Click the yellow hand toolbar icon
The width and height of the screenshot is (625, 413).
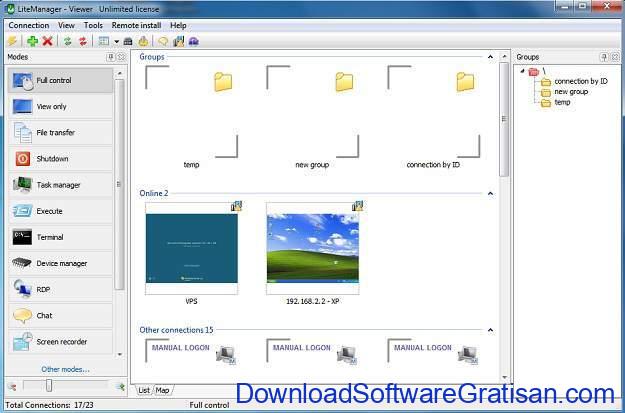pos(143,41)
